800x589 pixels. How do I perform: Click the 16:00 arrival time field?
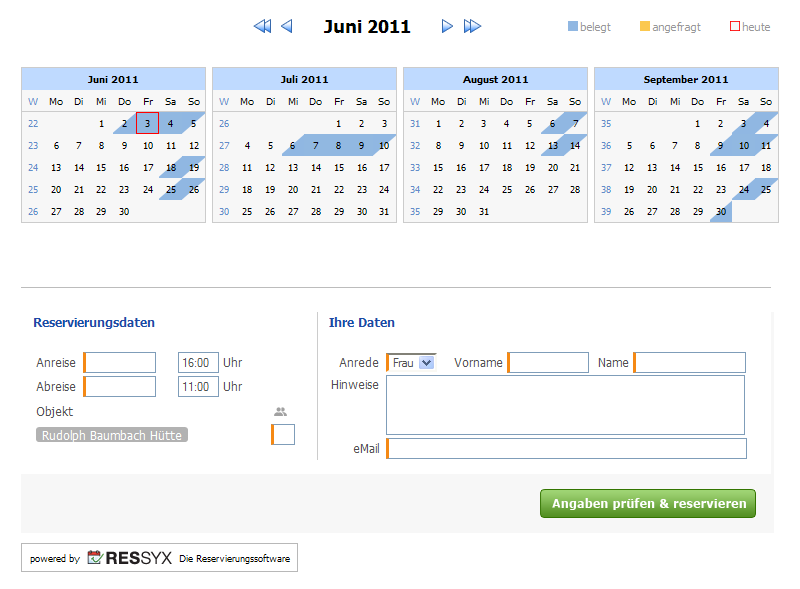click(x=198, y=363)
